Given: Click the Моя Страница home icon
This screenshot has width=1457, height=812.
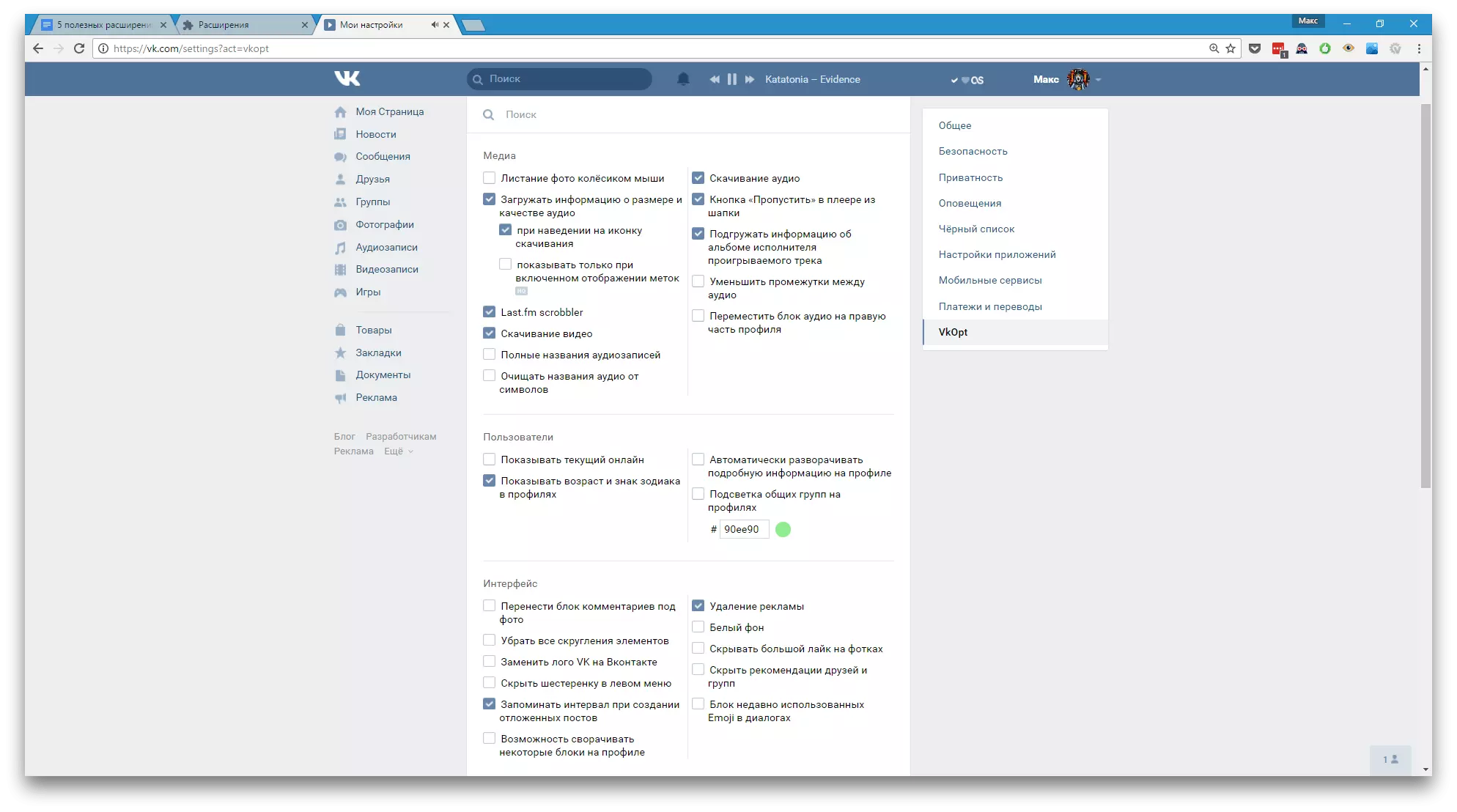Looking at the screenshot, I should click(340, 112).
